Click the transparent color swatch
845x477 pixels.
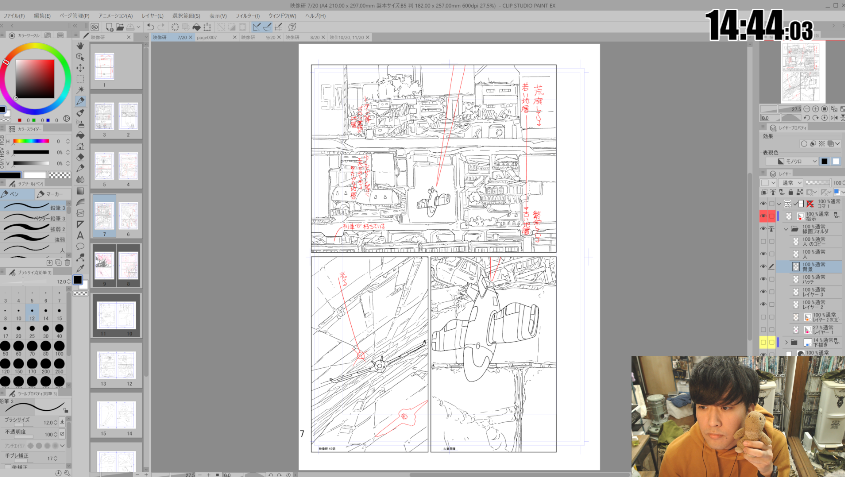pos(60,175)
